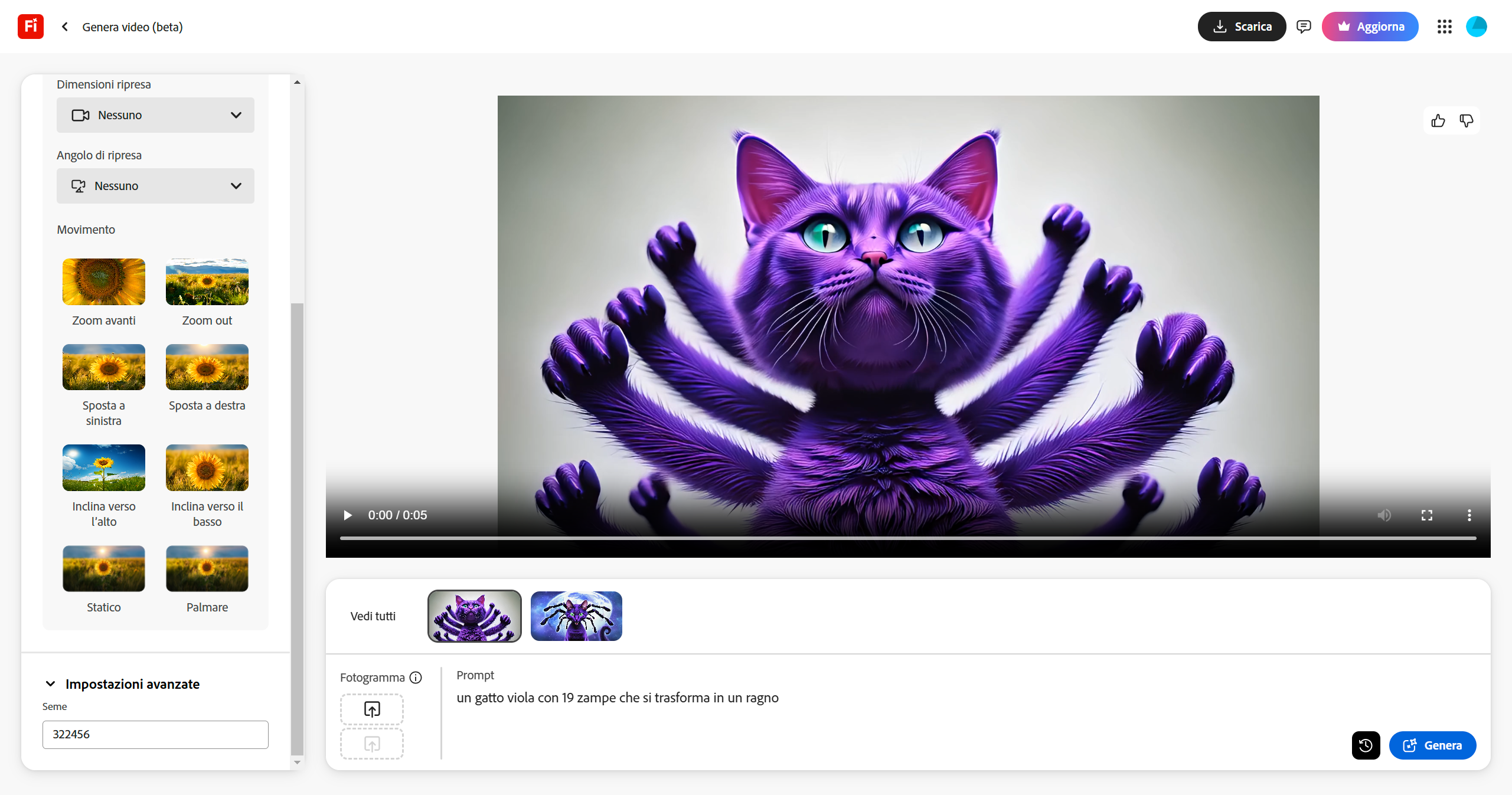The image size is (1512, 795).
Task: Select the second spider cat thumbnail
Action: pos(576,616)
